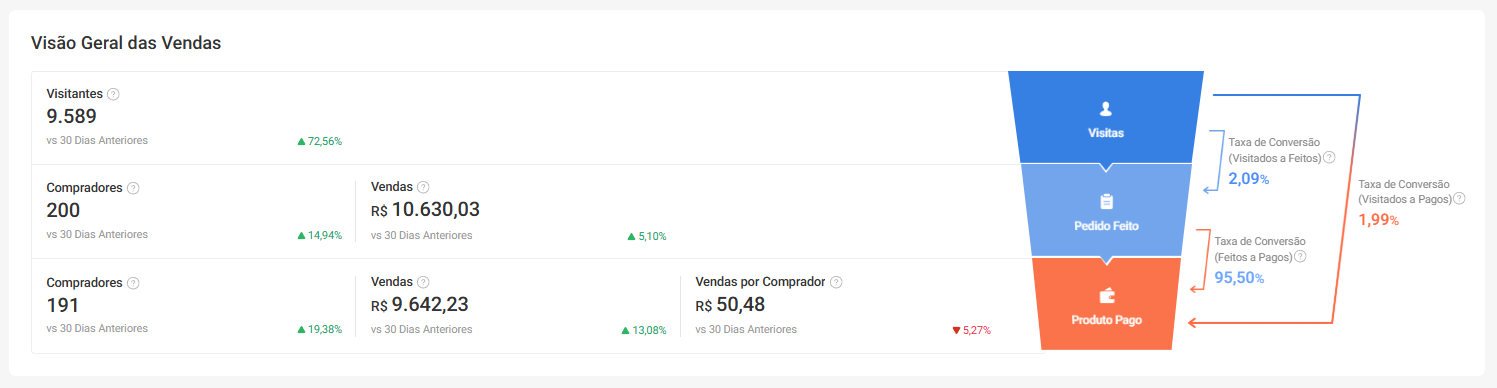The width and height of the screenshot is (1497, 388).
Task: Click help icon for Visitados a Pagos conversion
Action: pyautogui.click(x=1459, y=199)
